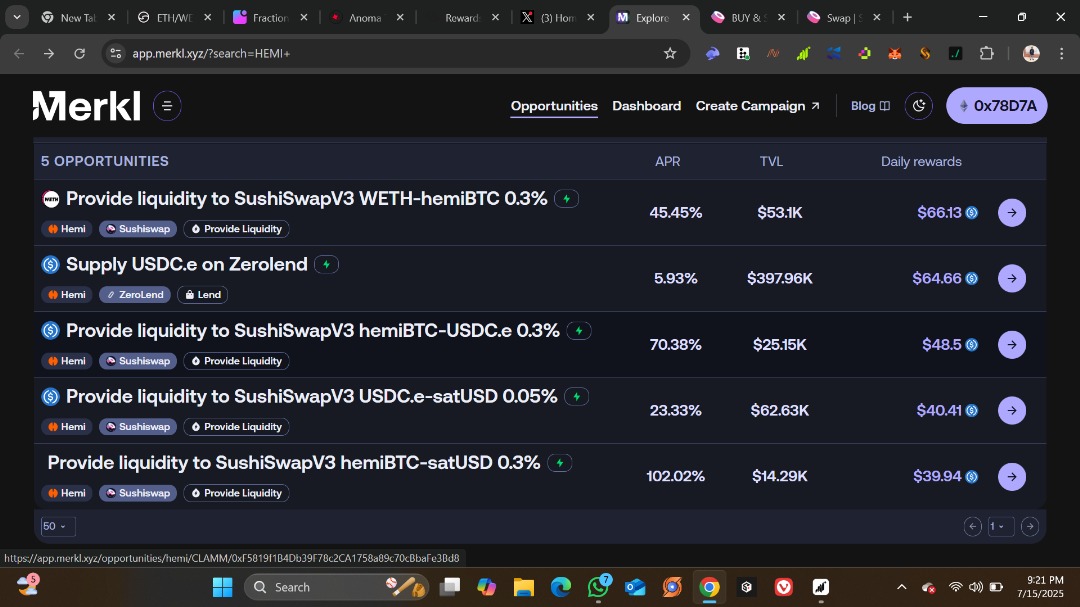Click the $397.96K TVL value
The image size is (1080, 607).
(780, 278)
